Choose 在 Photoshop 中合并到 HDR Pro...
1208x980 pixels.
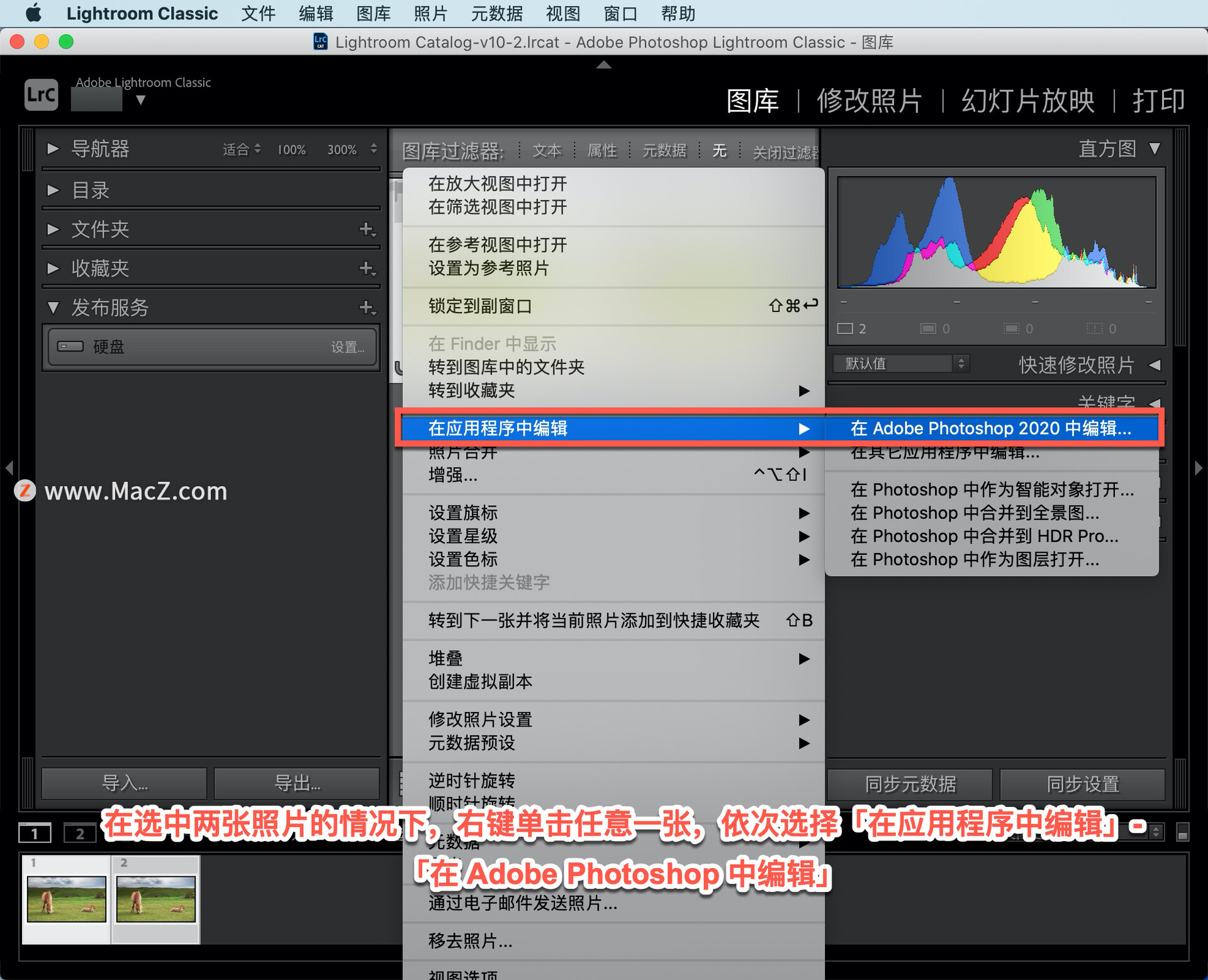coord(992,536)
